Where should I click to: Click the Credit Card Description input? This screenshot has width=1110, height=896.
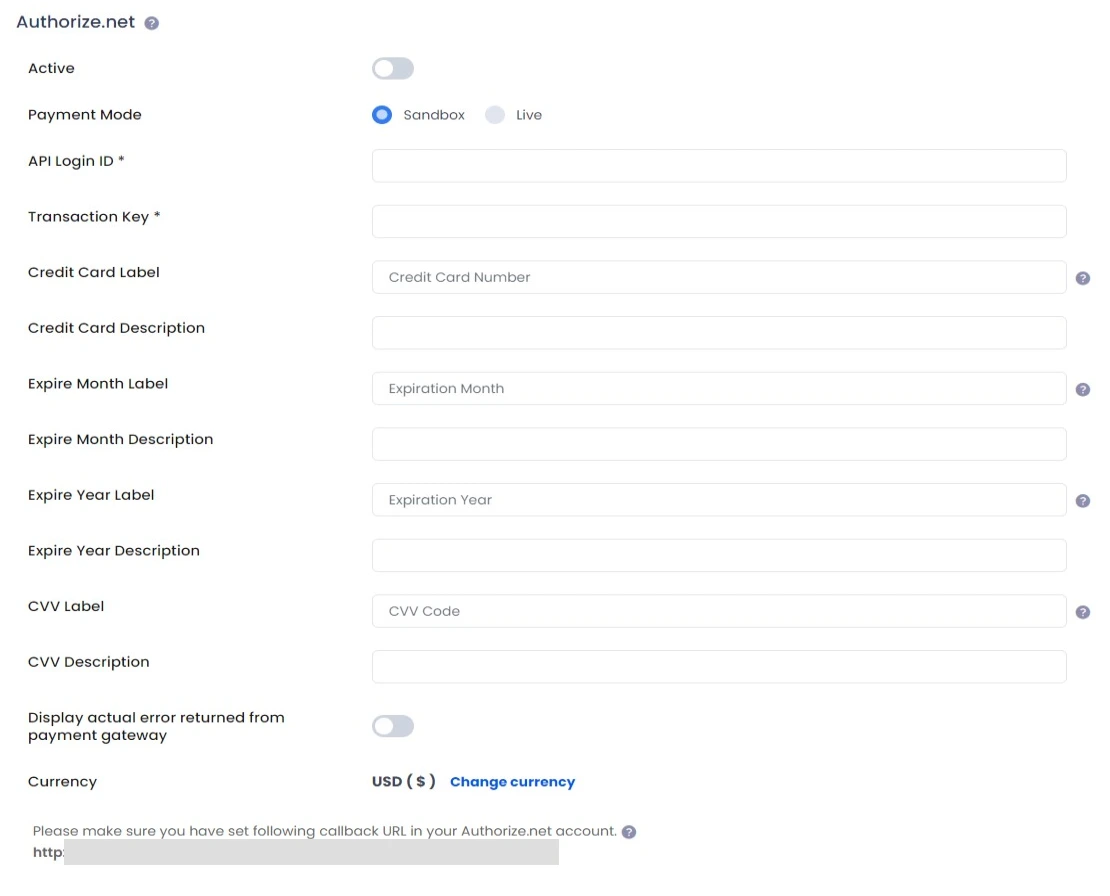(719, 333)
